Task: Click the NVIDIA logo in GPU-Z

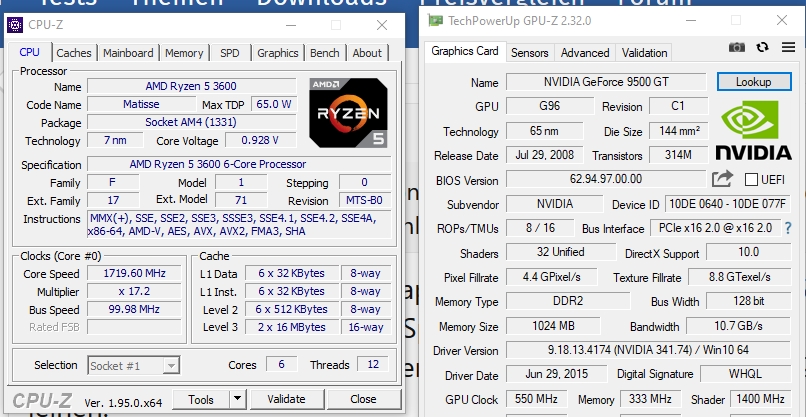Action: [x=753, y=130]
